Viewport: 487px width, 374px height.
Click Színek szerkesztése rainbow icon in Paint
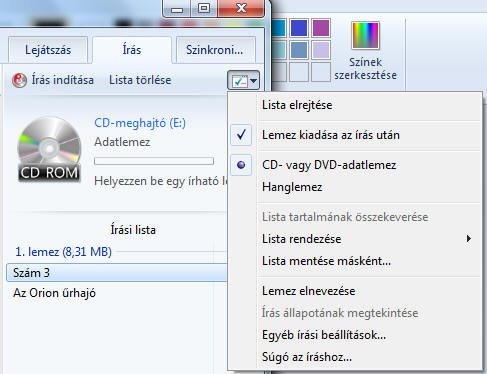click(365, 35)
